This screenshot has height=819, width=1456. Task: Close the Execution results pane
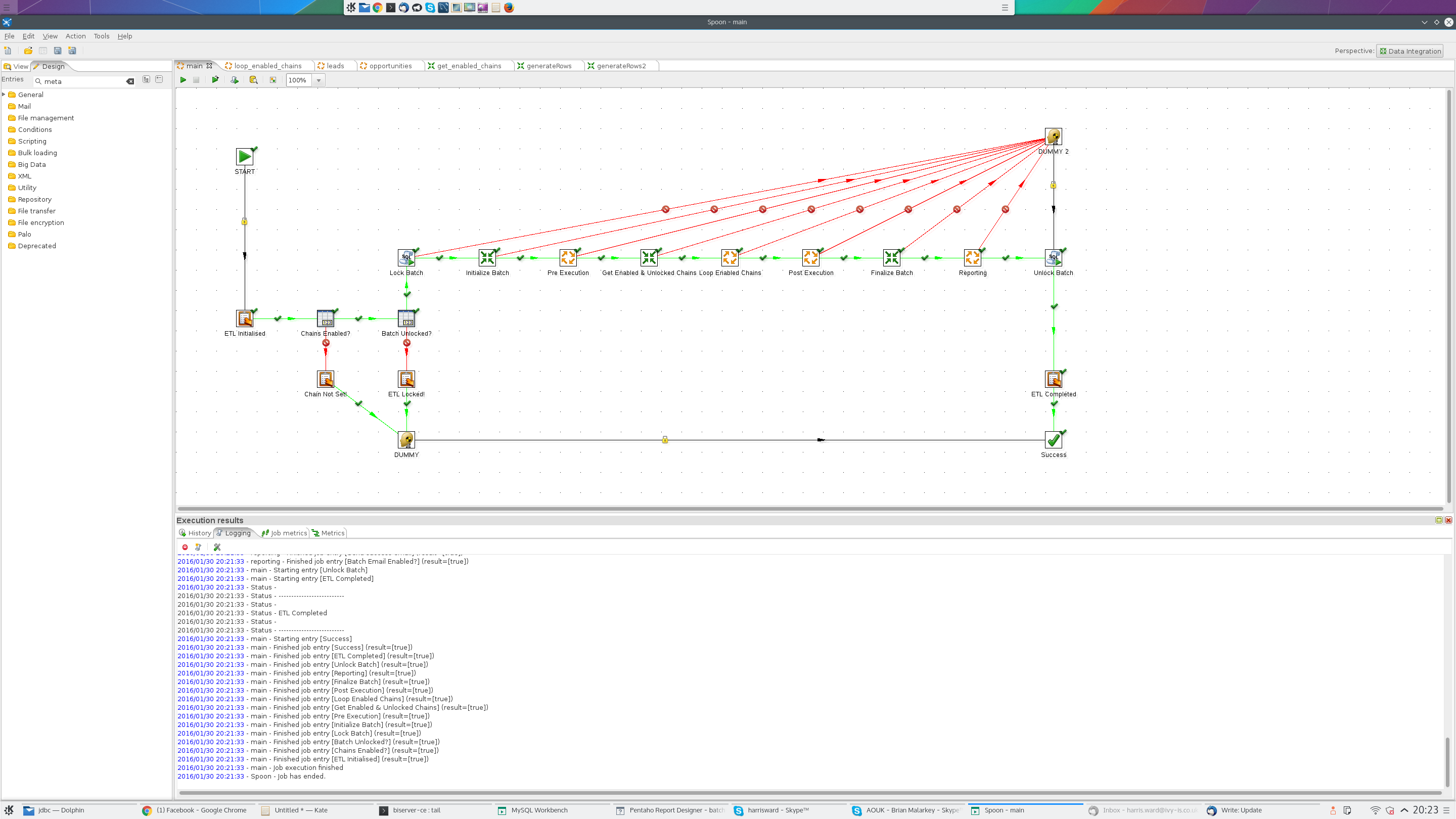pyautogui.click(x=1448, y=520)
